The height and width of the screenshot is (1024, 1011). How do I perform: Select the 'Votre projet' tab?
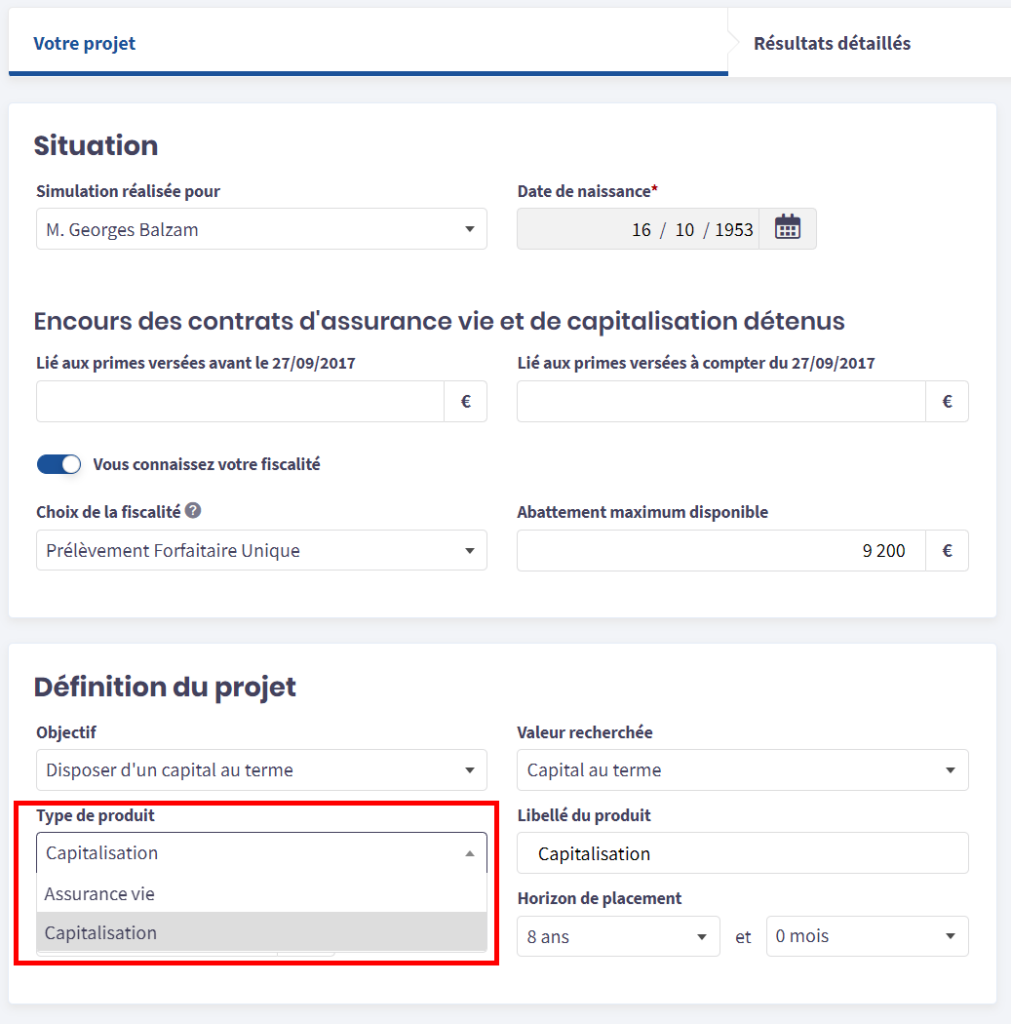85,43
